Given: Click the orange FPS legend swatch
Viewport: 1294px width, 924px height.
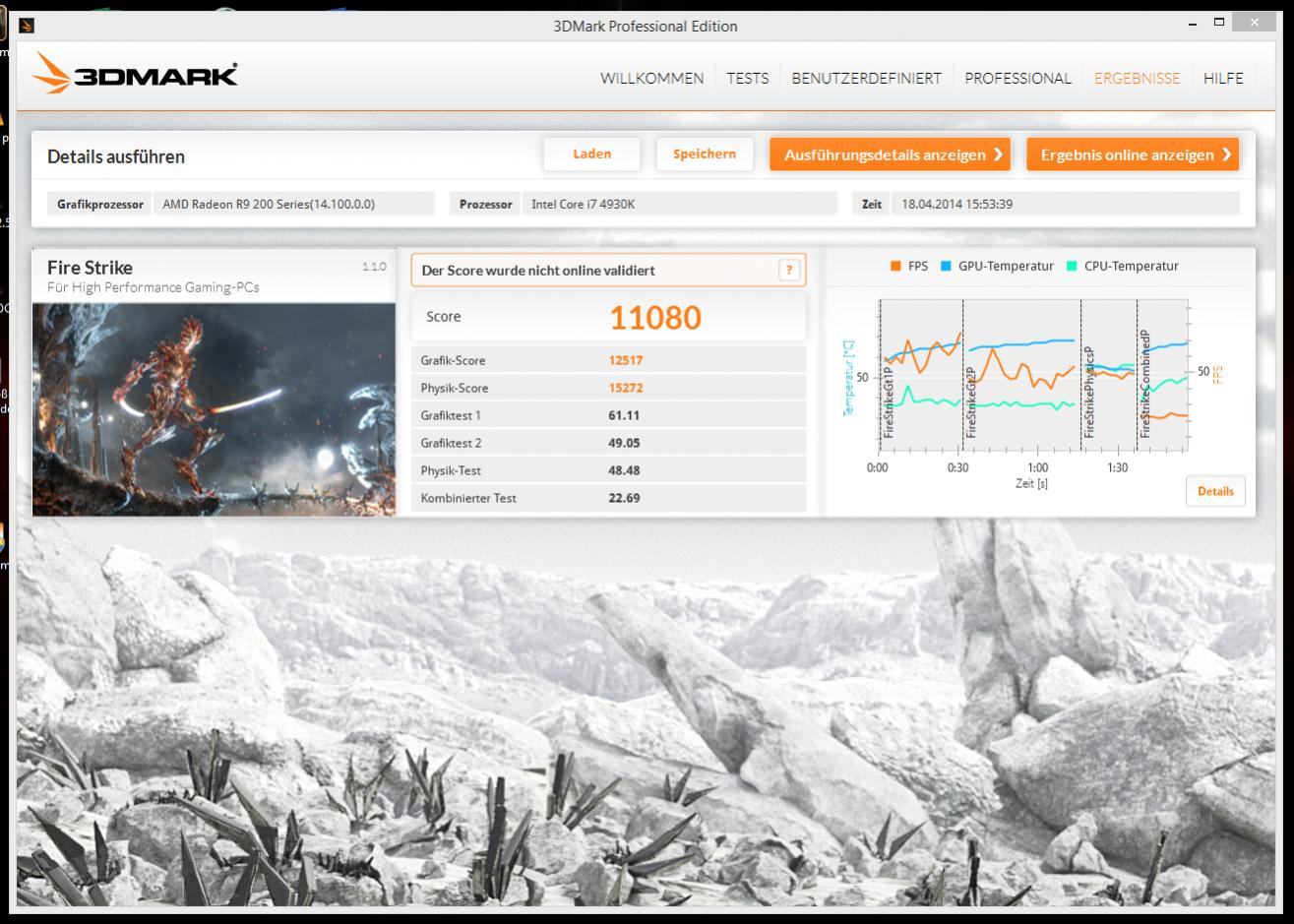Looking at the screenshot, I should pos(895,266).
